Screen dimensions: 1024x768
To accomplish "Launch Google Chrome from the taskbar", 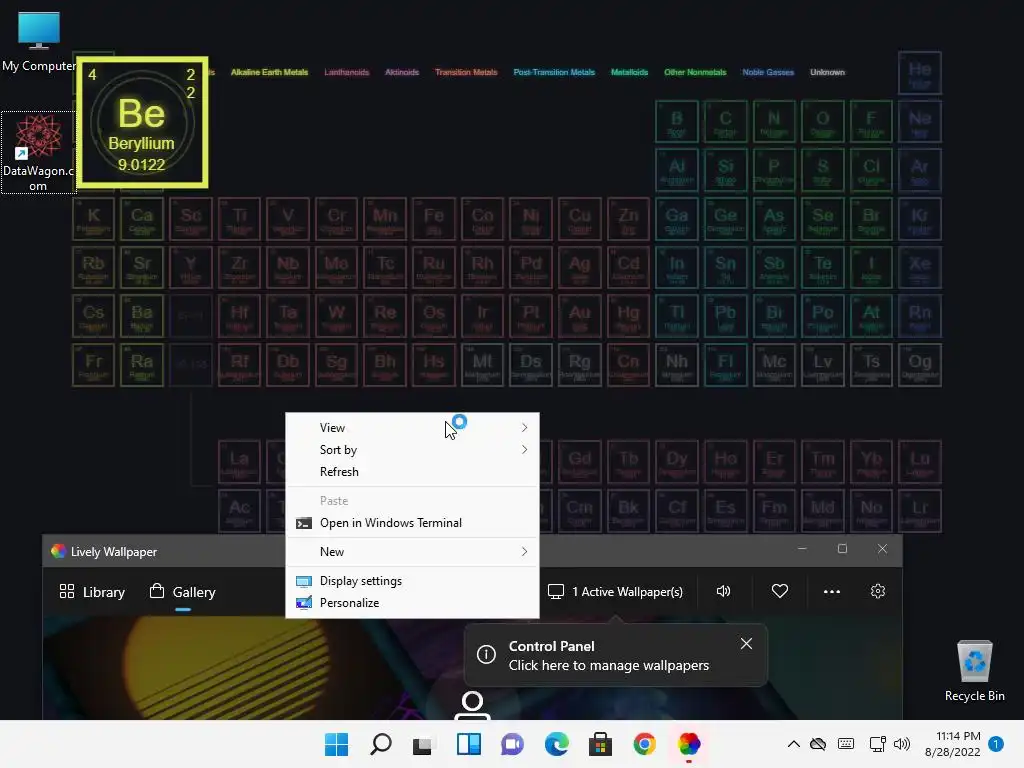I will pyautogui.click(x=645, y=744).
